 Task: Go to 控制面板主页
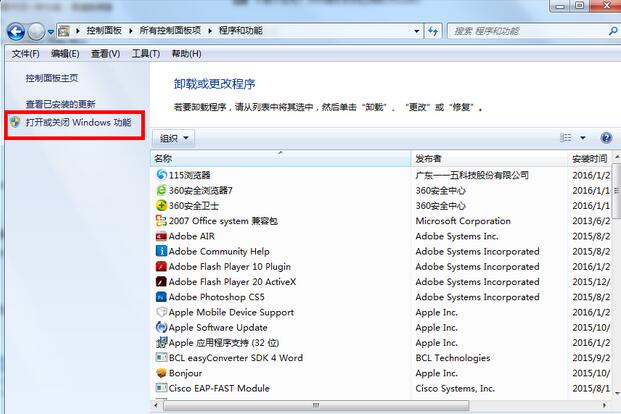[52, 78]
